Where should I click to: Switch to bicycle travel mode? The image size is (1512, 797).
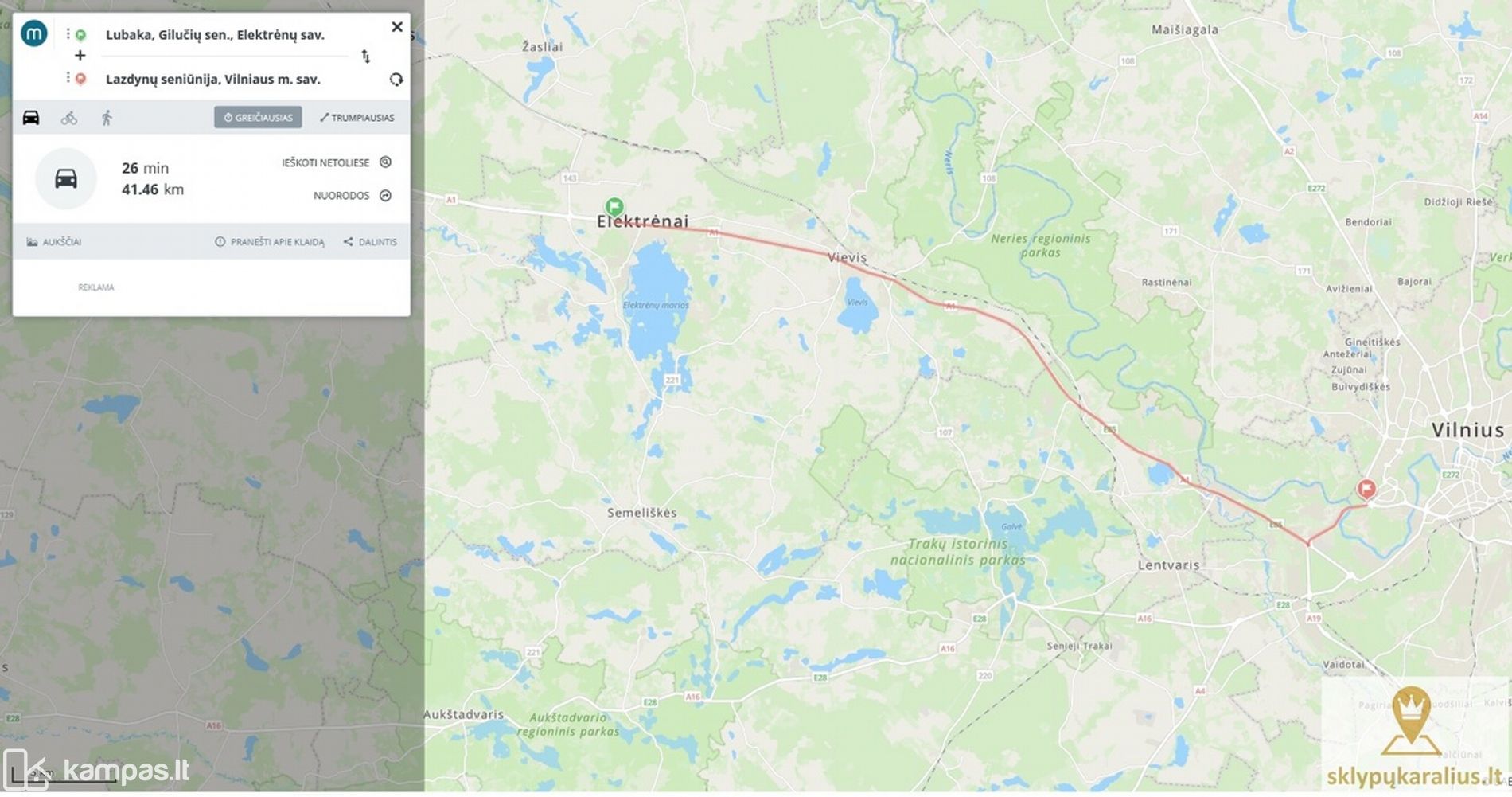69,118
